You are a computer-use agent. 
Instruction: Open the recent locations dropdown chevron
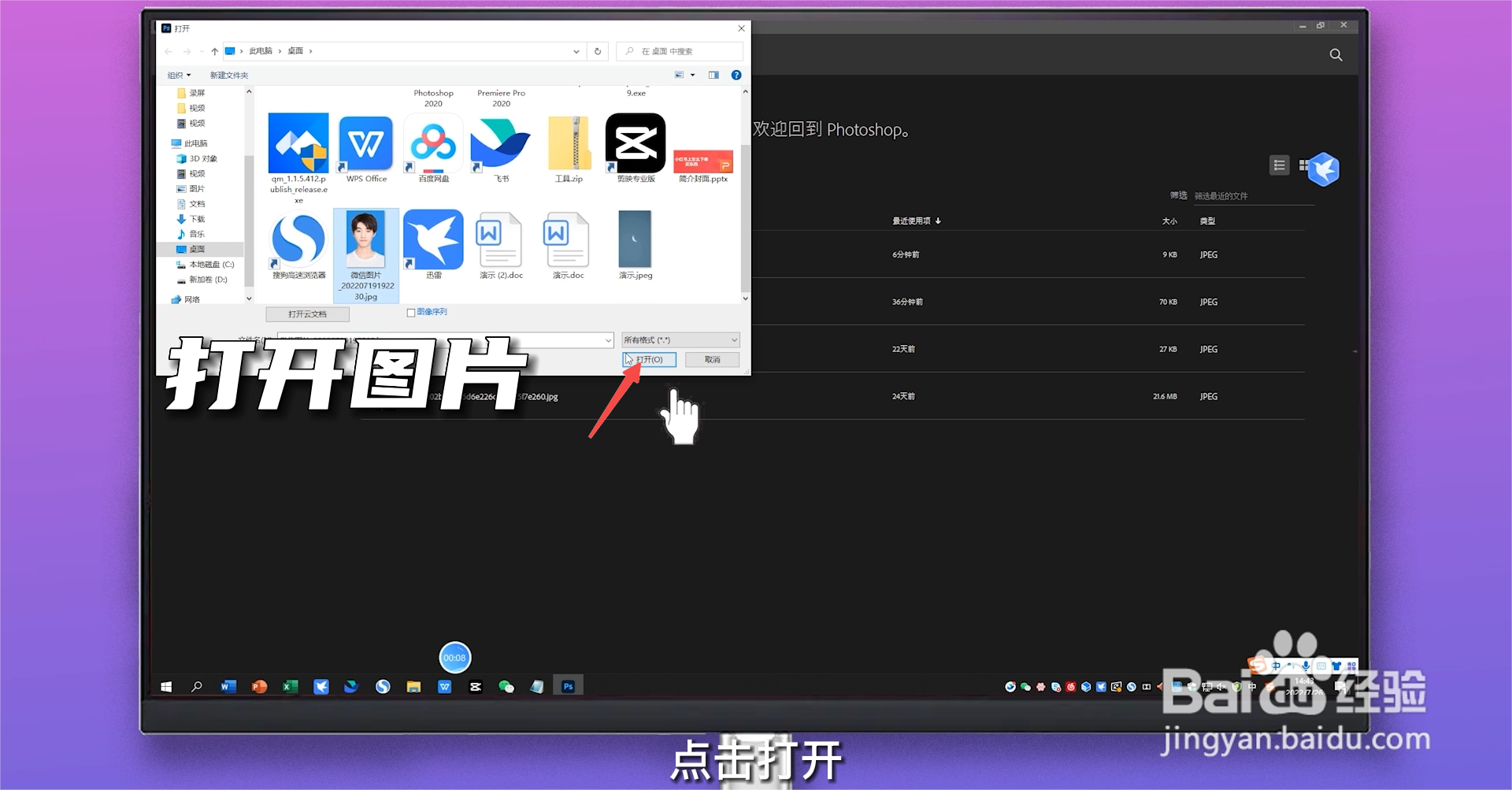click(x=202, y=51)
